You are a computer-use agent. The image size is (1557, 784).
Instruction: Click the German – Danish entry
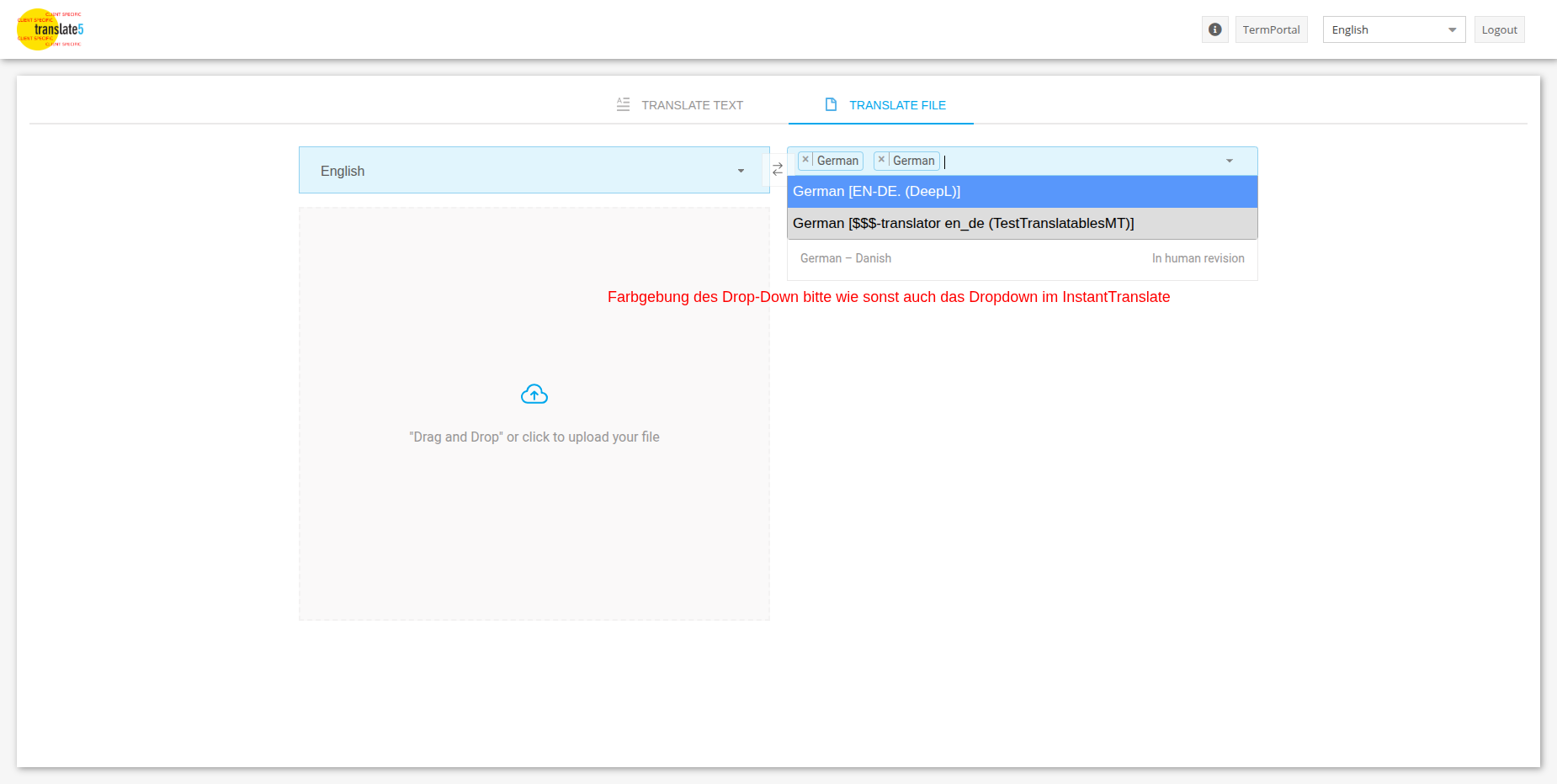(x=846, y=258)
